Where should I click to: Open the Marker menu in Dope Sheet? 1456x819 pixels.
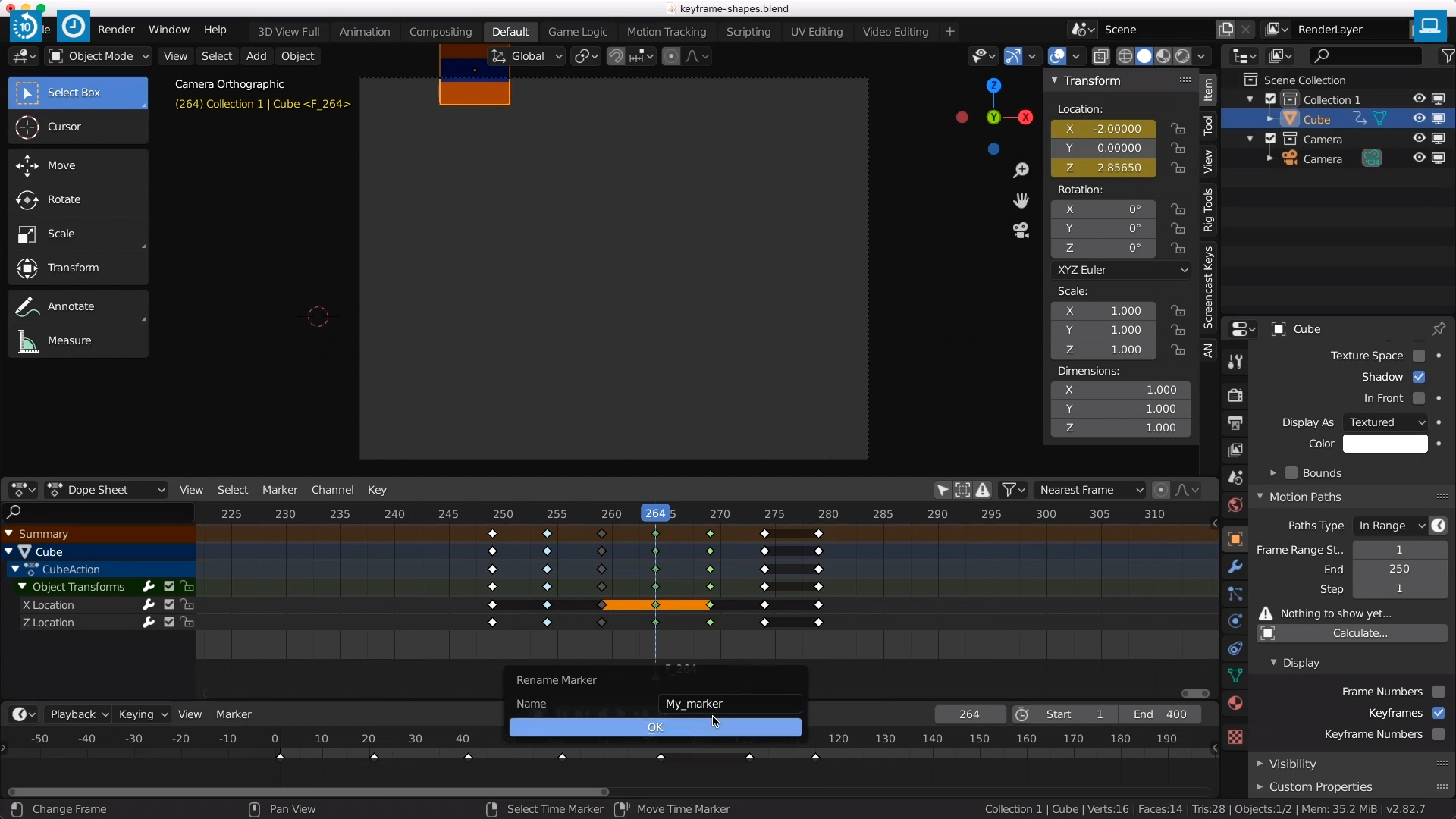(280, 490)
